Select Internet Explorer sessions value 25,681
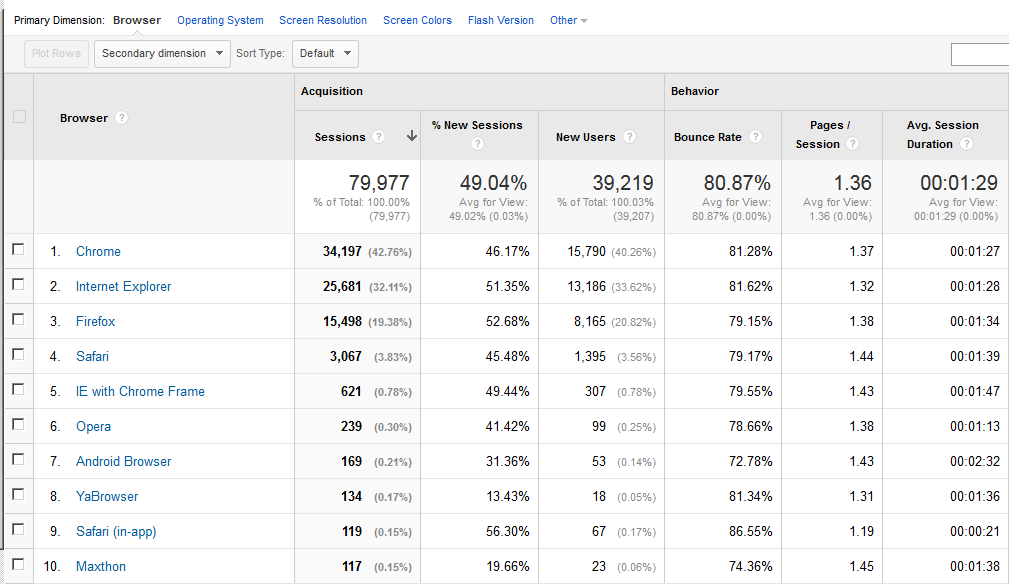This screenshot has width=1009, height=584. [342, 286]
